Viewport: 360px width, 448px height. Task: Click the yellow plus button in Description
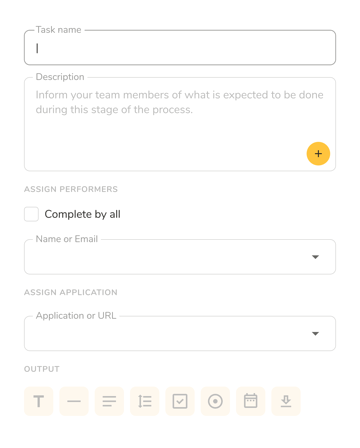[318, 154]
